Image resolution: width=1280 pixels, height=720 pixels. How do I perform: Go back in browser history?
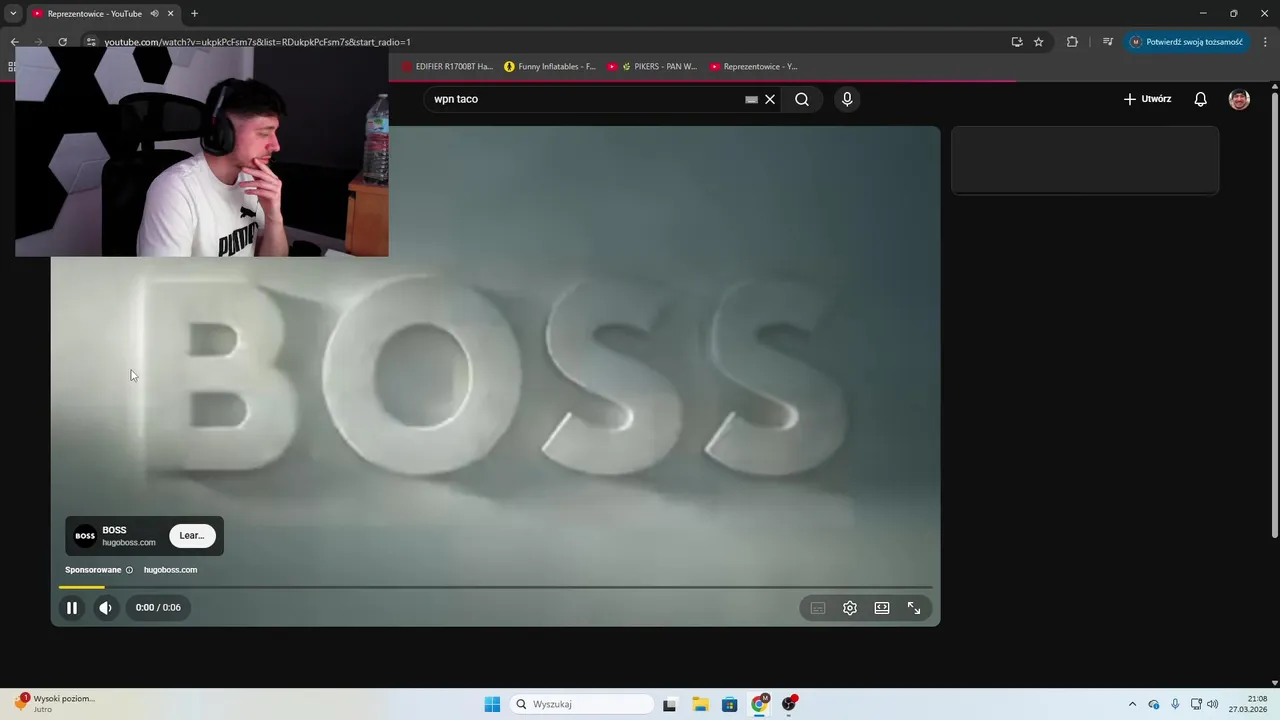click(x=14, y=42)
